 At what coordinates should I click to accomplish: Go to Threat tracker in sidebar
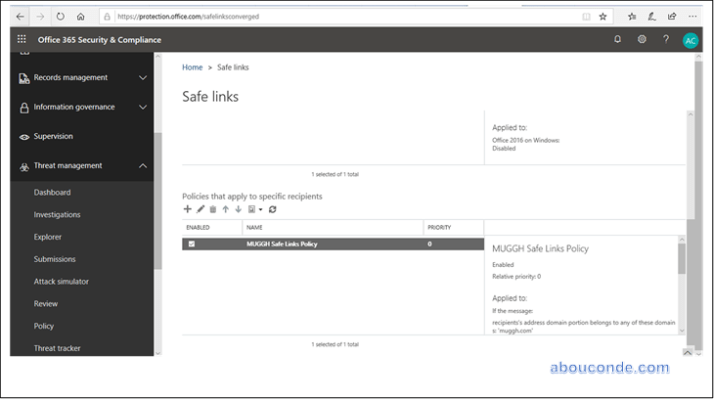(56, 348)
